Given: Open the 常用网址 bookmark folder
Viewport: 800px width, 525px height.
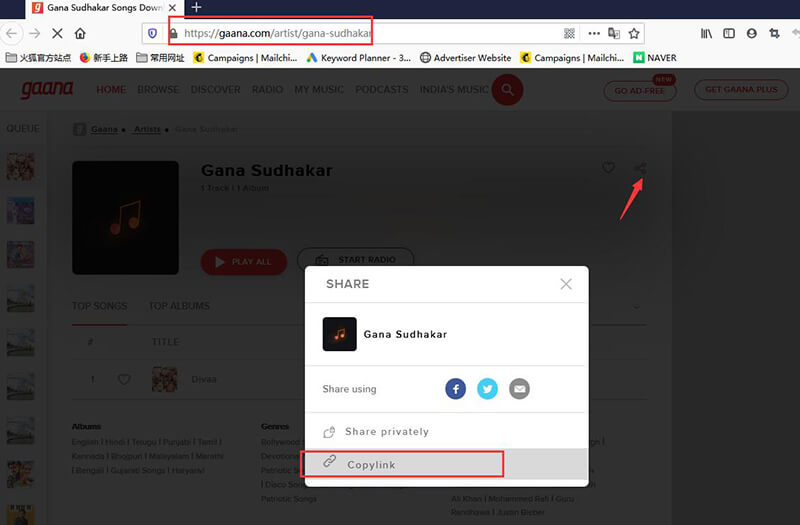Looking at the screenshot, I should (x=160, y=58).
